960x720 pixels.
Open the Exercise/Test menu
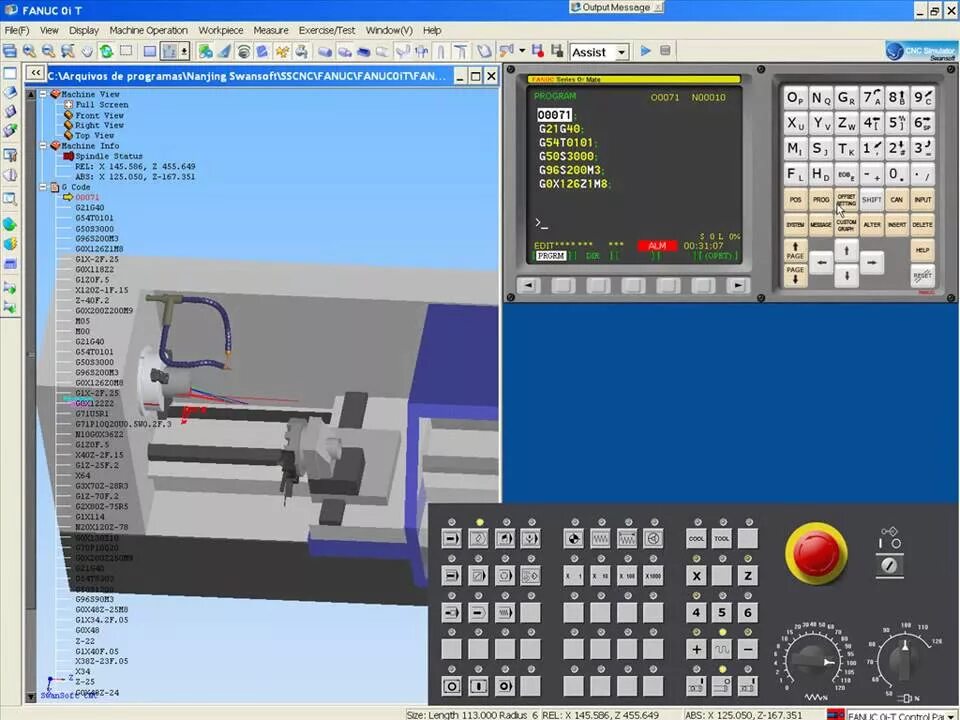click(326, 30)
